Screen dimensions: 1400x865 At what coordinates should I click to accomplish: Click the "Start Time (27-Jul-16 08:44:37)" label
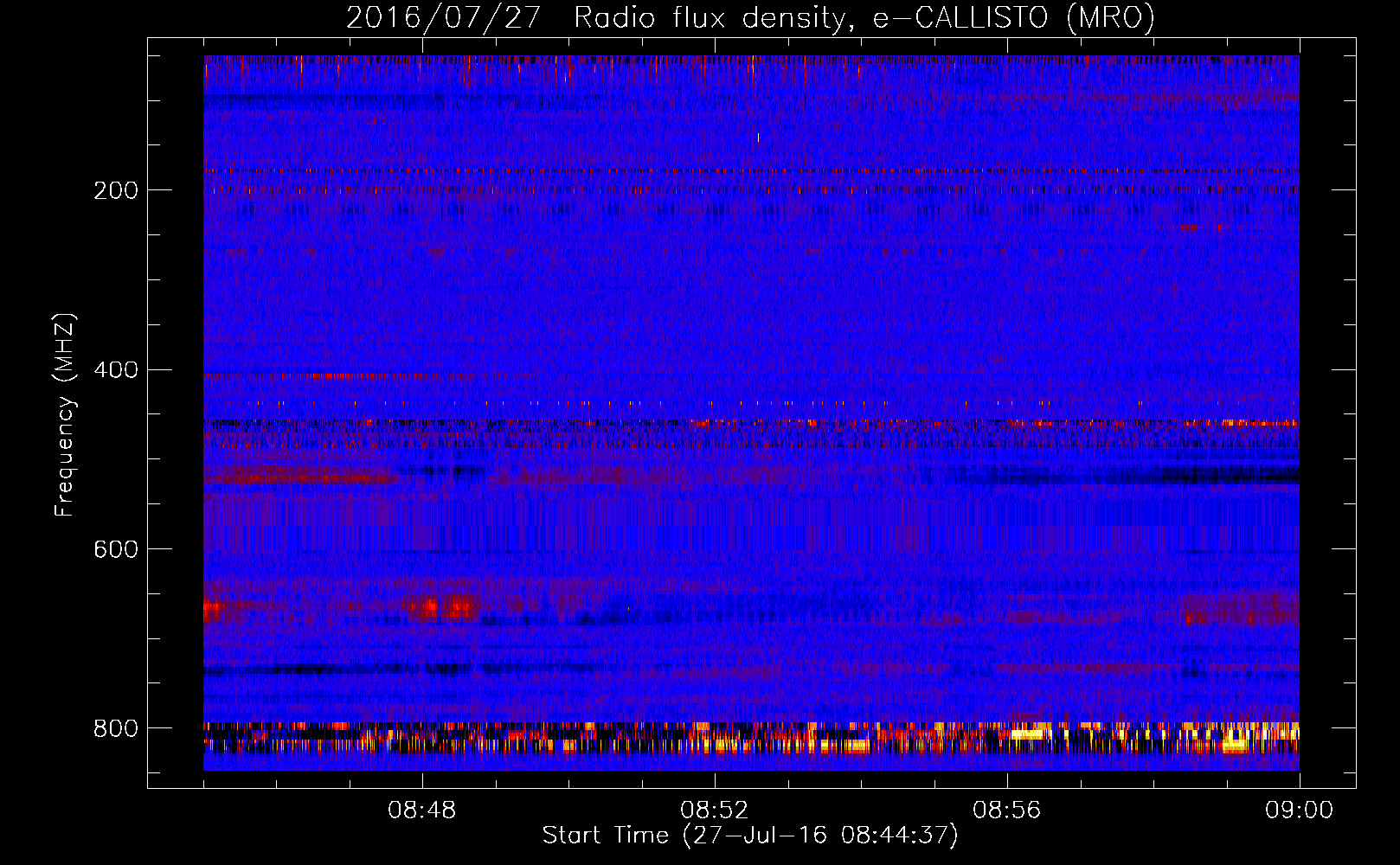[x=750, y=836]
